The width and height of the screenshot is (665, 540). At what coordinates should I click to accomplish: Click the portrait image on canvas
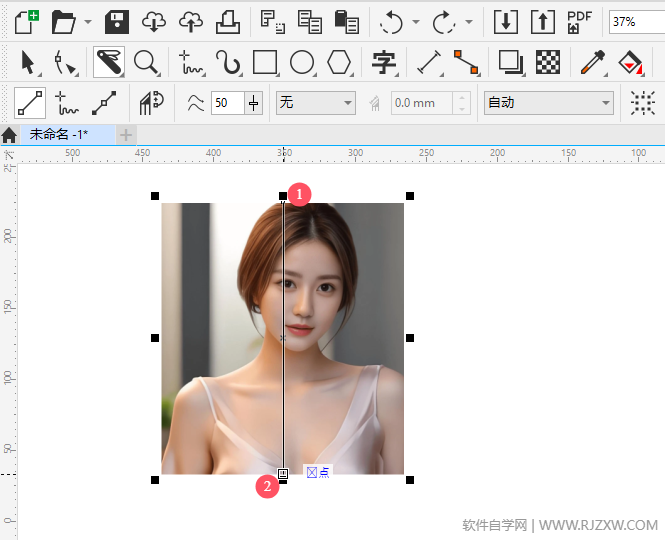(x=282, y=339)
